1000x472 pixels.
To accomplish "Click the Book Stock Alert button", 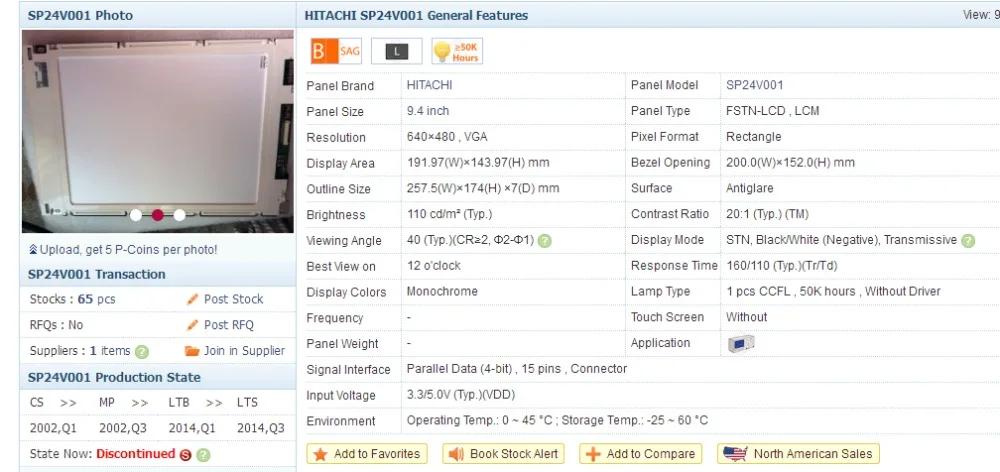I will click(x=504, y=454).
